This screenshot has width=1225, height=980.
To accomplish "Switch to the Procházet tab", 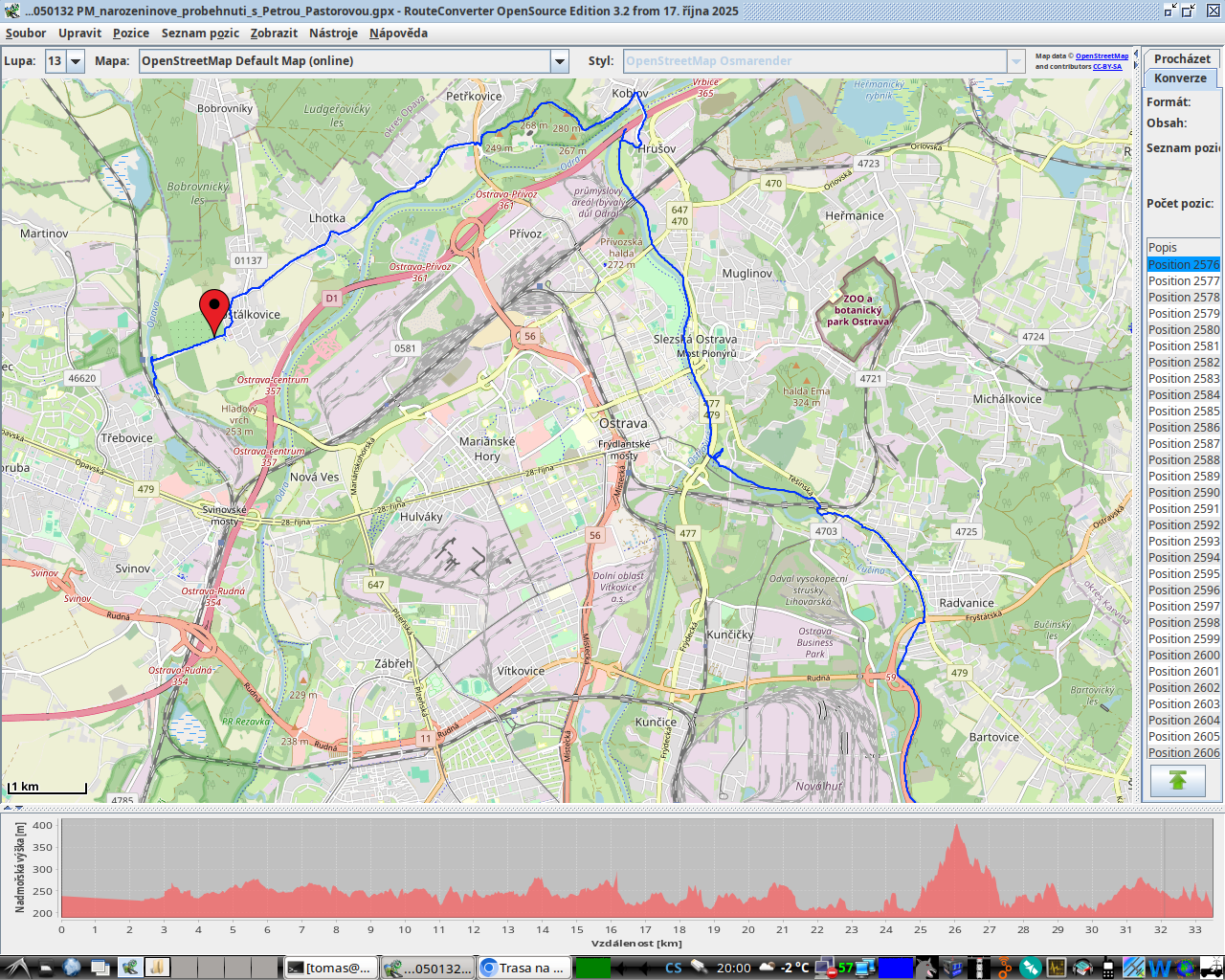I will pos(1181,58).
